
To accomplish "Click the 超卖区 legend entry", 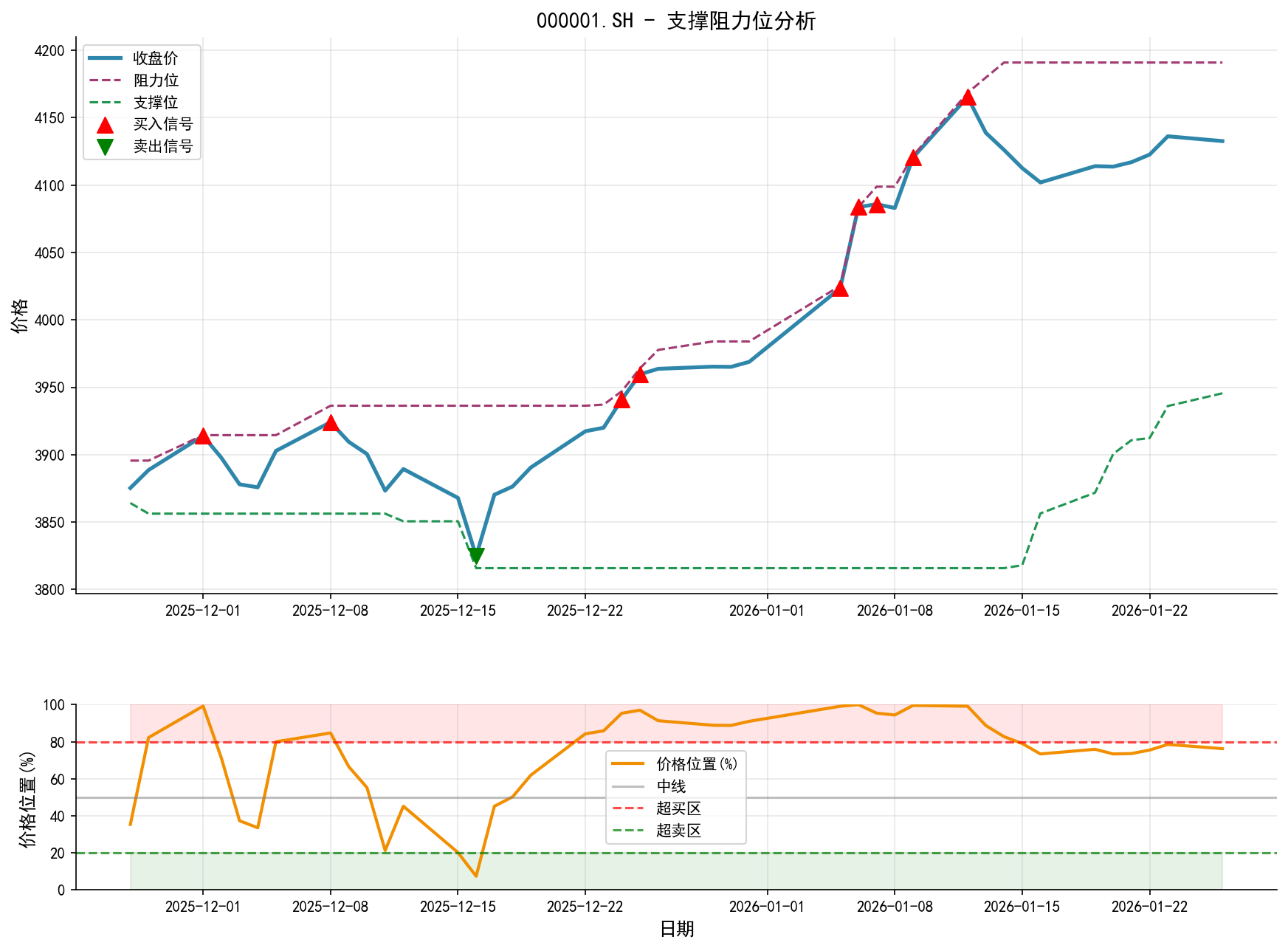I will [x=678, y=831].
